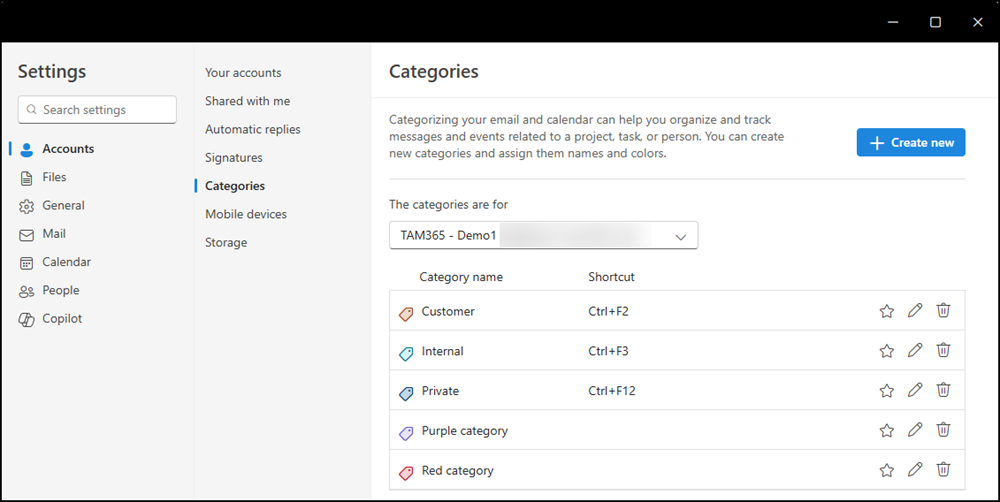Click the Ctrl+F12 shortcut text
Screen dimensions: 1000x502
(612, 391)
